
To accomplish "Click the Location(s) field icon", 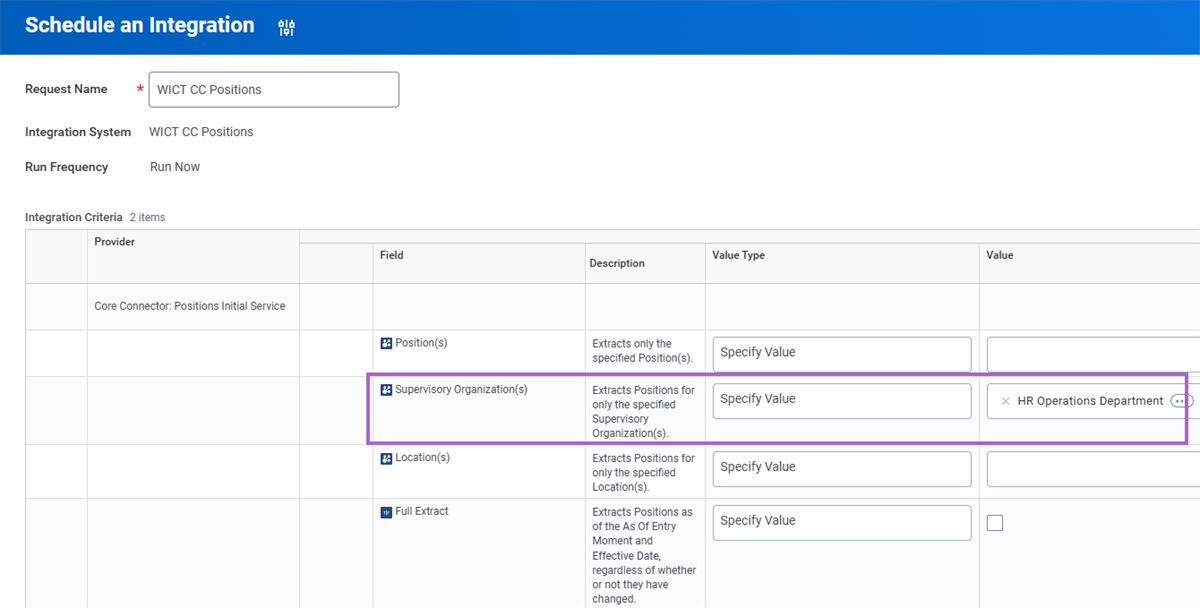I will click(x=386, y=458).
